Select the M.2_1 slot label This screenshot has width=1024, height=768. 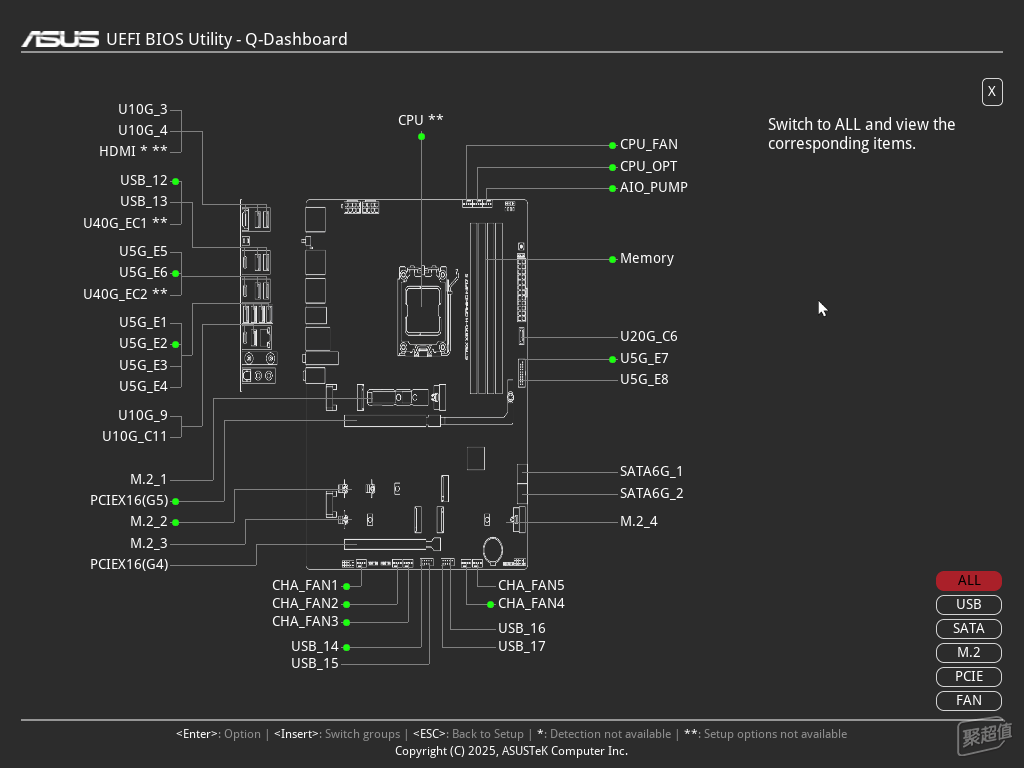tap(149, 479)
